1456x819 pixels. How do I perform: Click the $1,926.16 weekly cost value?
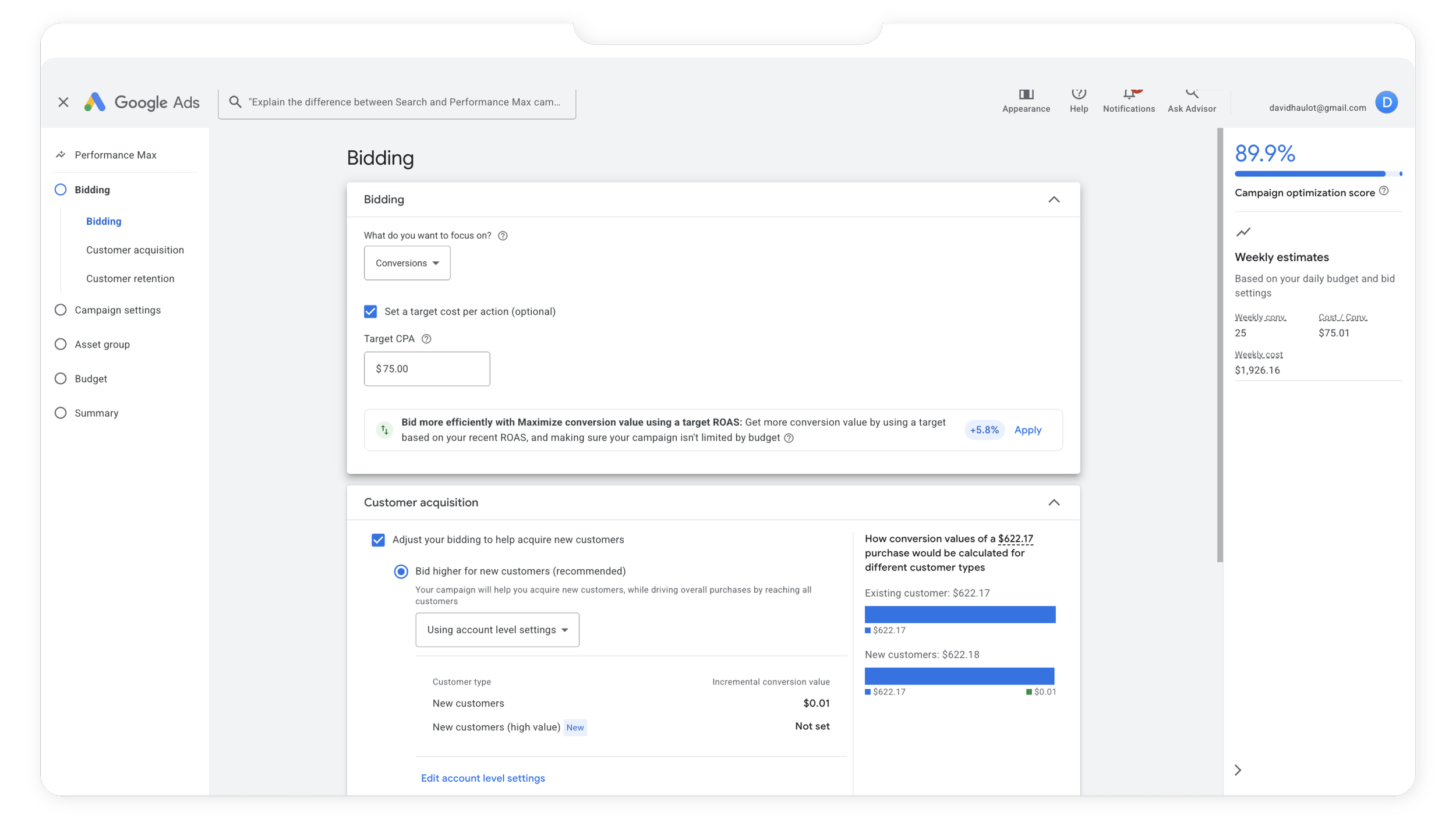click(1257, 371)
